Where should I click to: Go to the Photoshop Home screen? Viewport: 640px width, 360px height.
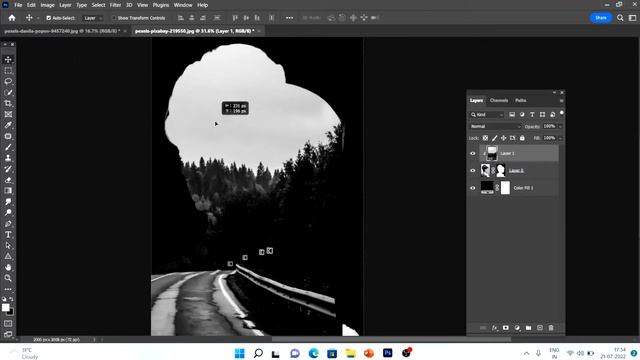click(x=12, y=18)
